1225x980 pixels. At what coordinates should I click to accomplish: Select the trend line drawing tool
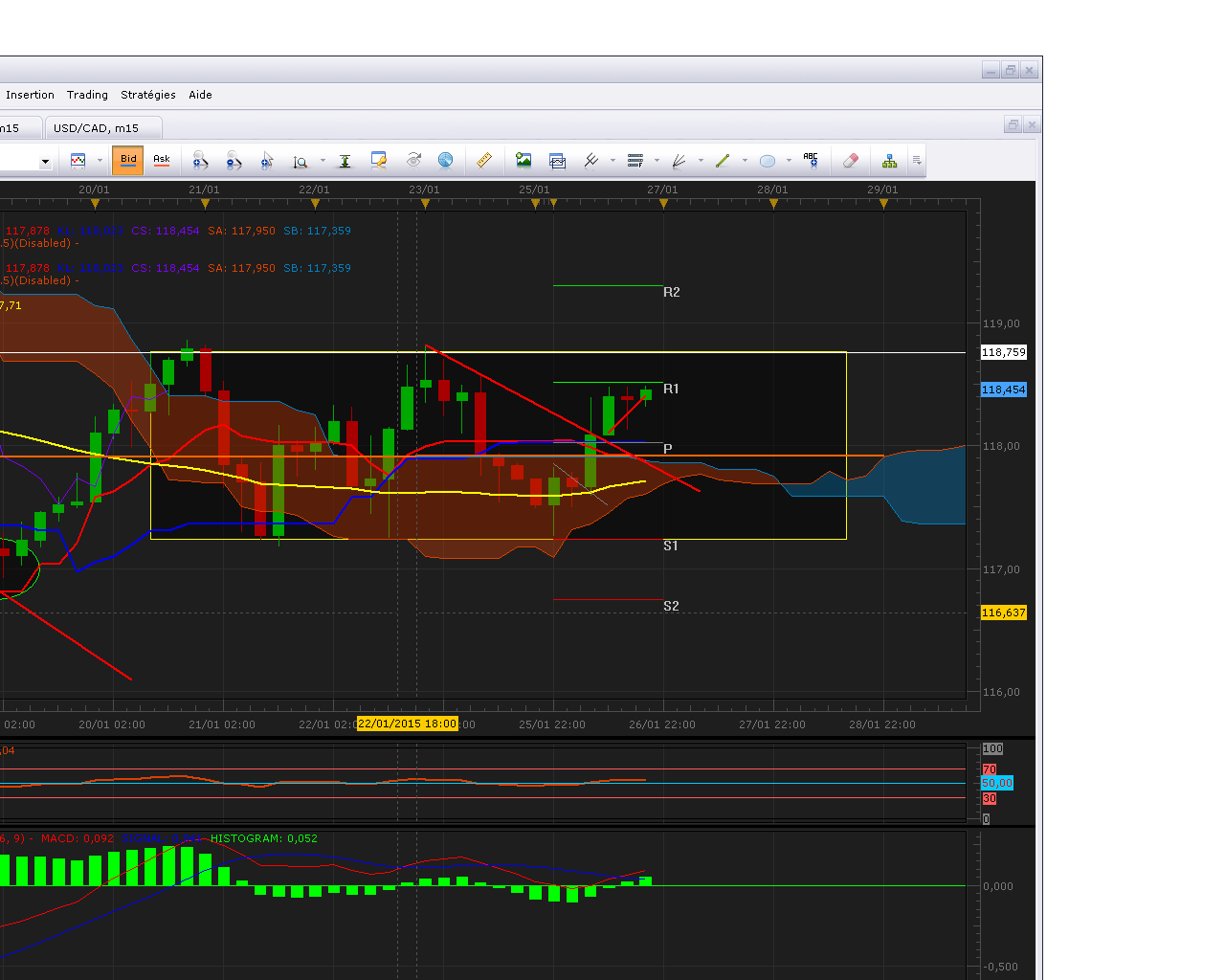723,161
